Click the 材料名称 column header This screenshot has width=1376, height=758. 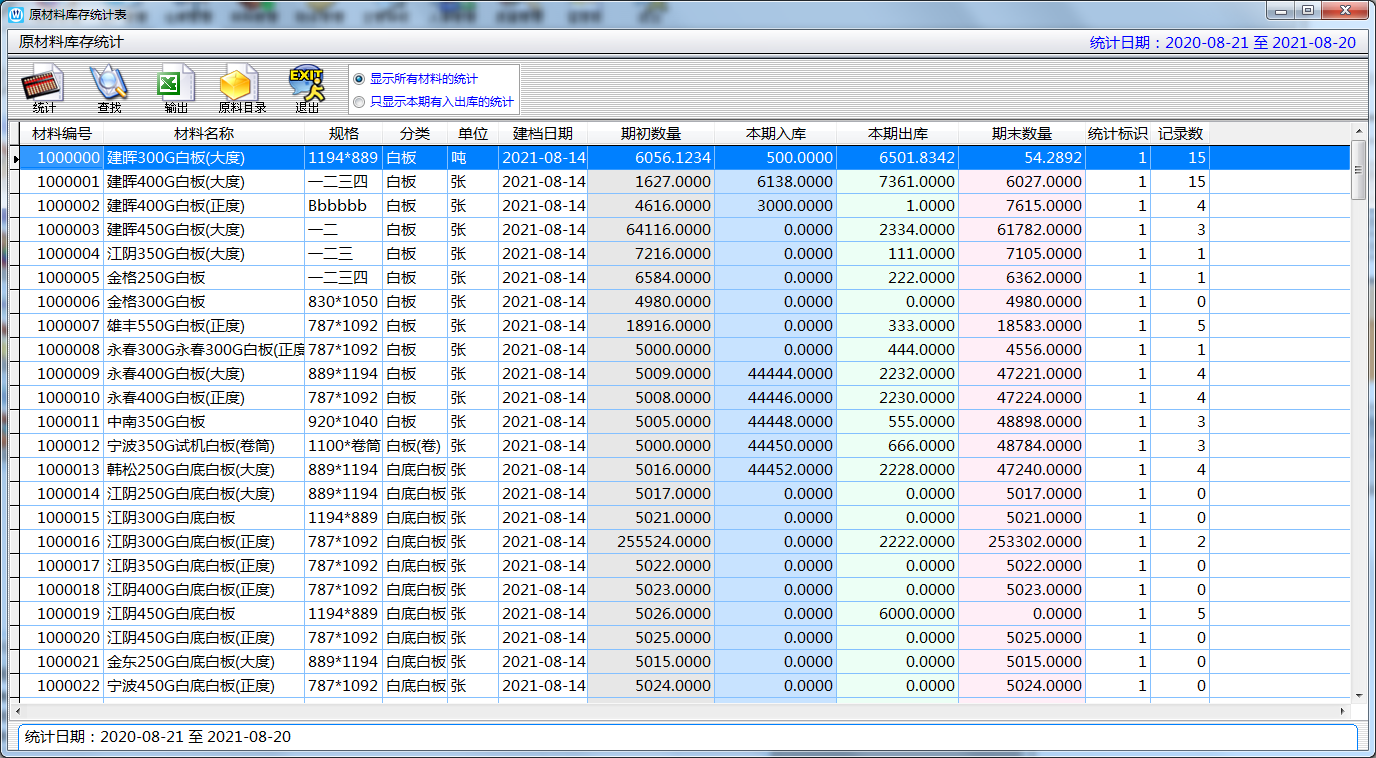pyautogui.click(x=204, y=134)
